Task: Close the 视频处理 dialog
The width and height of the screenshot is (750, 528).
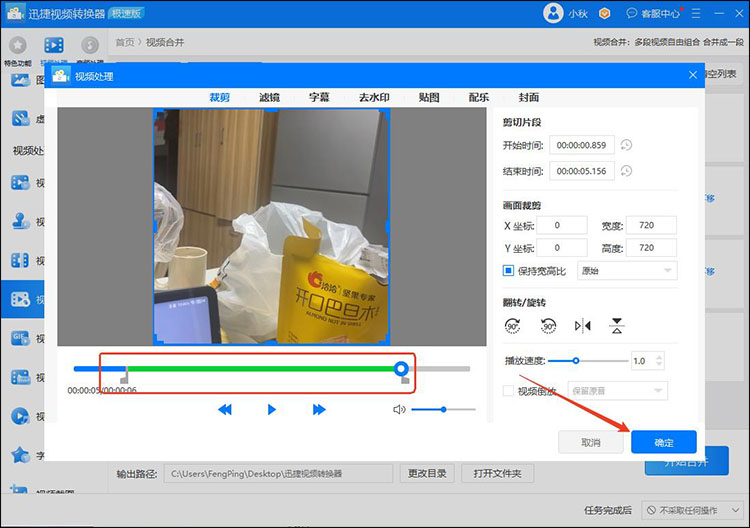Action: pyautogui.click(x=693, y=75)
